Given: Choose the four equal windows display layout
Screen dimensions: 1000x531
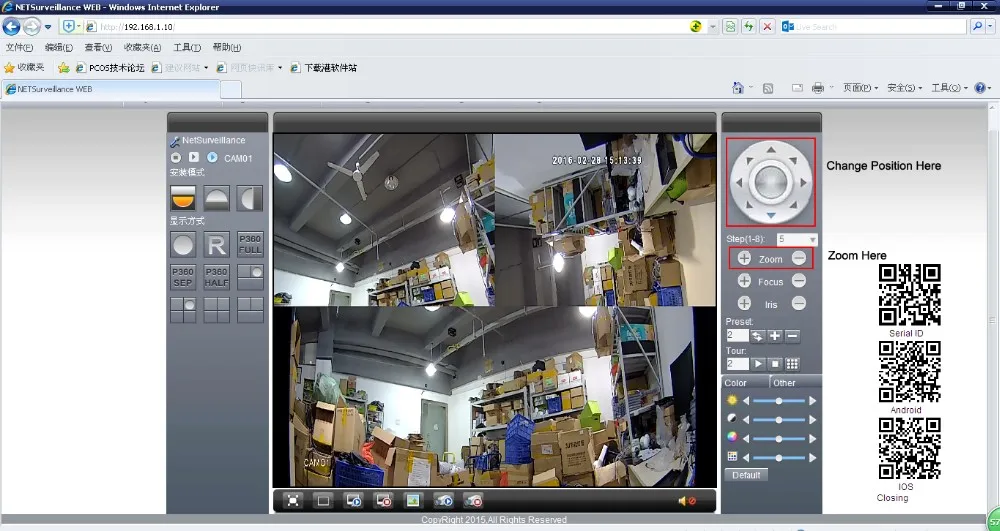Looking at the screenshot, I should point(217,310).
